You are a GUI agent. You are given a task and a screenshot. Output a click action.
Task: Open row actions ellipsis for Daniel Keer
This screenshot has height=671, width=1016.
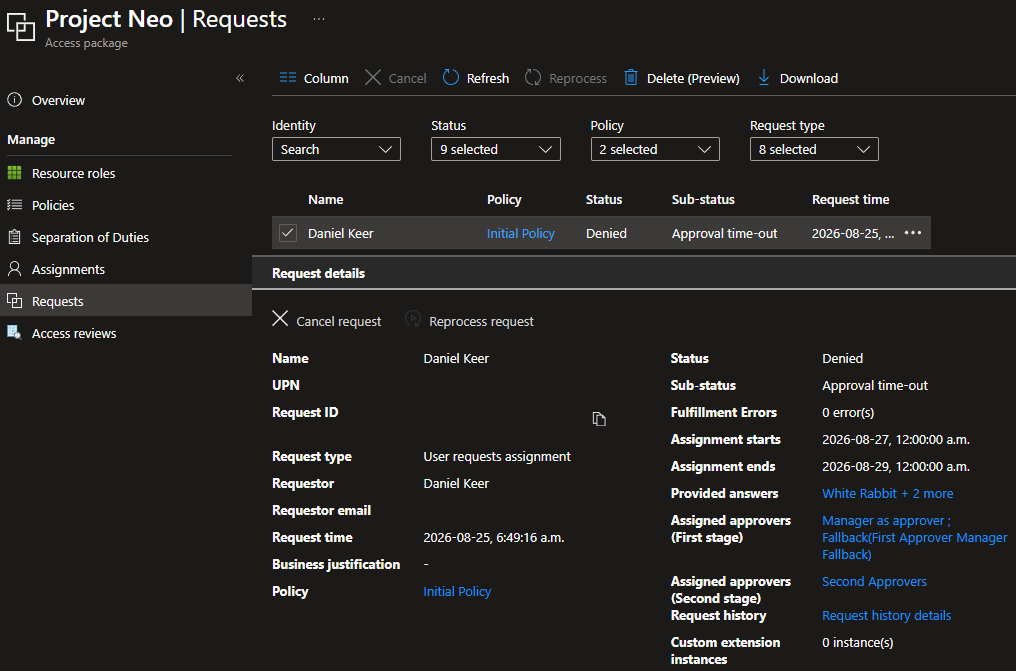912,233
